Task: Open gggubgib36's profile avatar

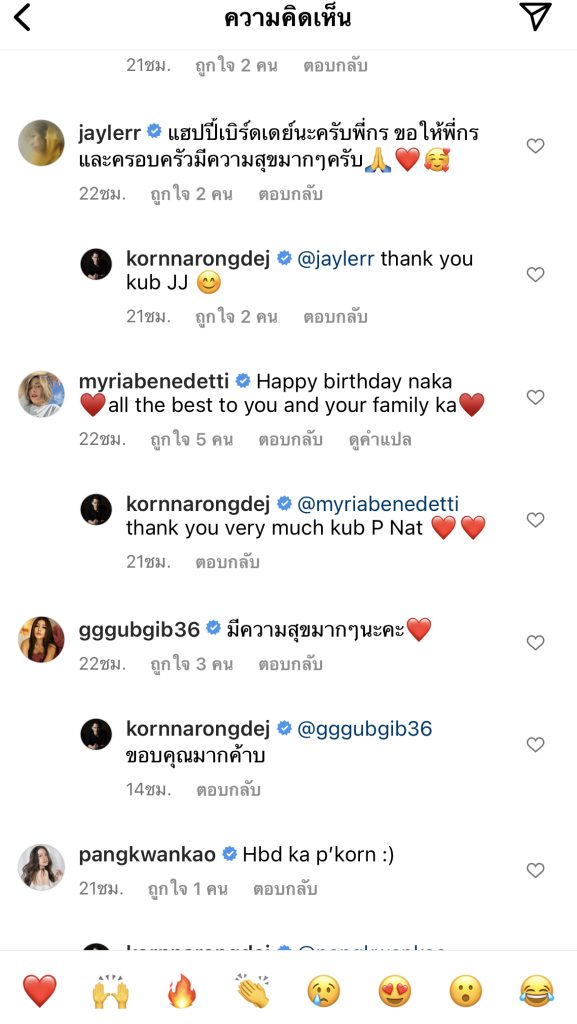Action: coord(41,639)
